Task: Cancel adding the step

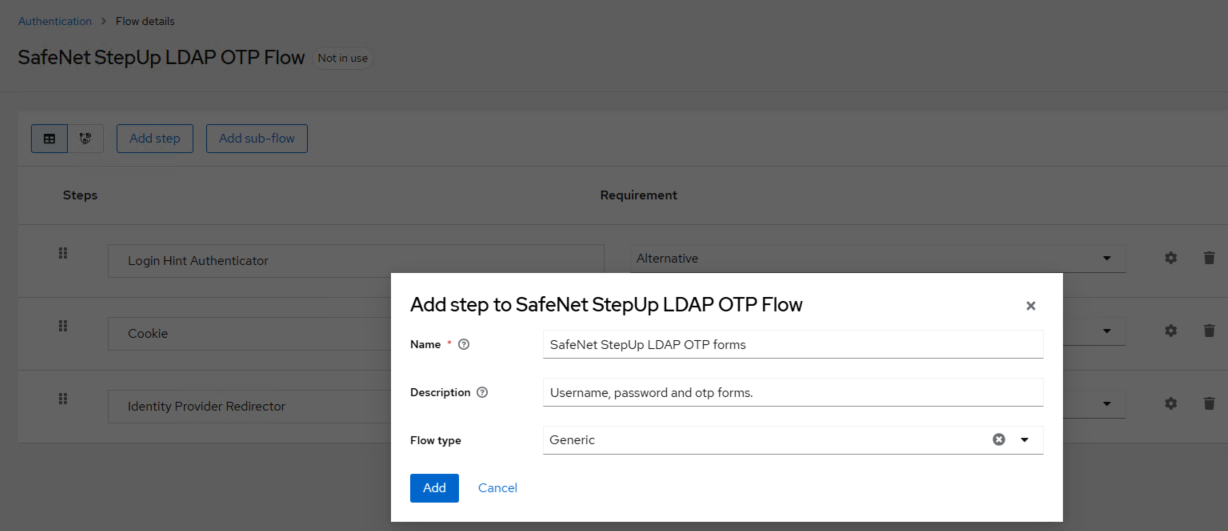Action: click(497, 488)
